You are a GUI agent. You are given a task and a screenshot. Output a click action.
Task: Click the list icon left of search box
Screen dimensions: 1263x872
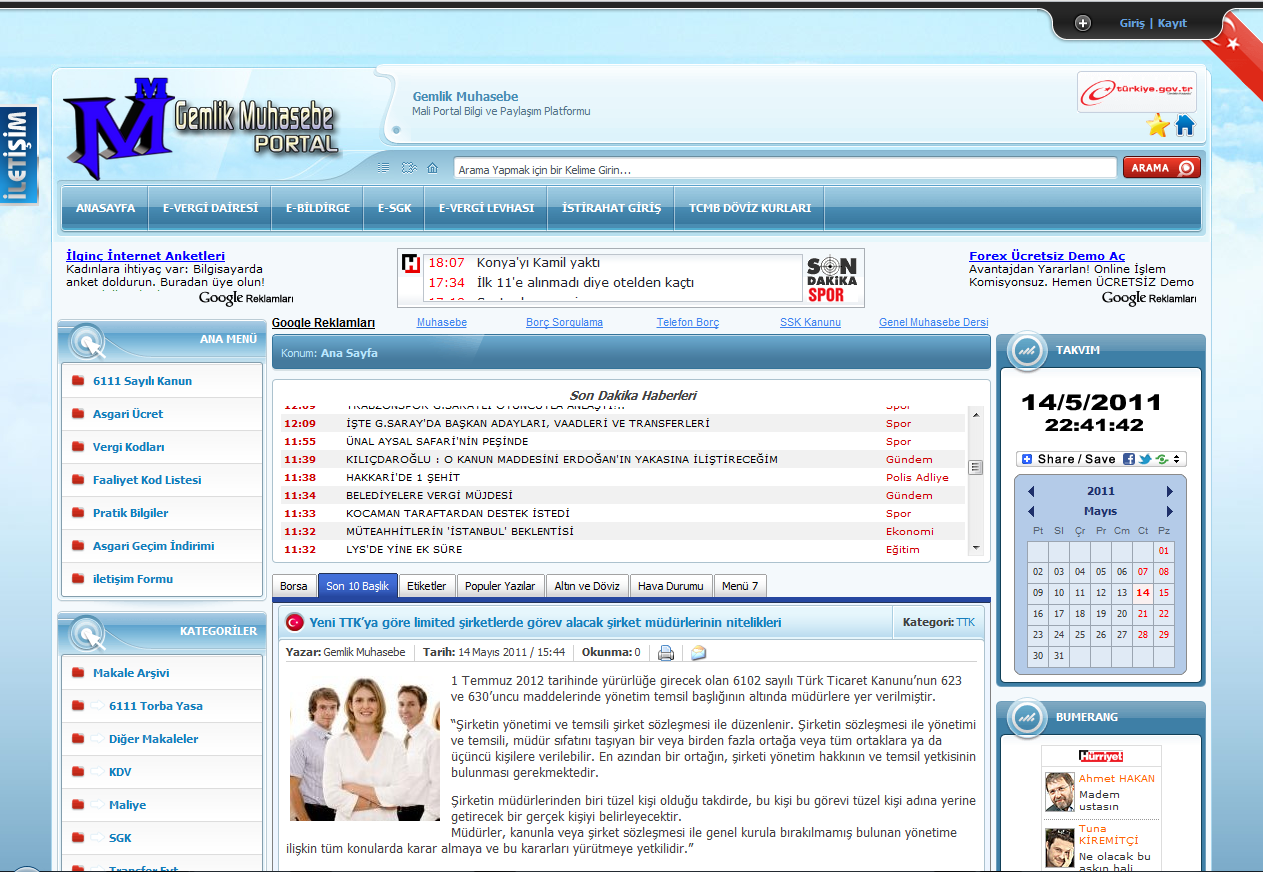tap(384, 168)
